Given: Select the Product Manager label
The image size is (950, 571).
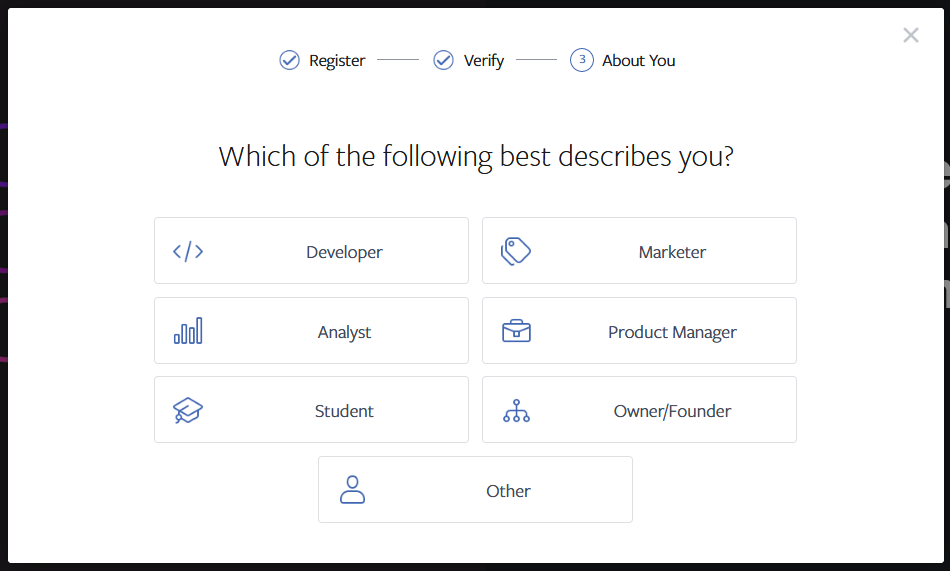Looking at the screenshot, I should pos(672,332).
